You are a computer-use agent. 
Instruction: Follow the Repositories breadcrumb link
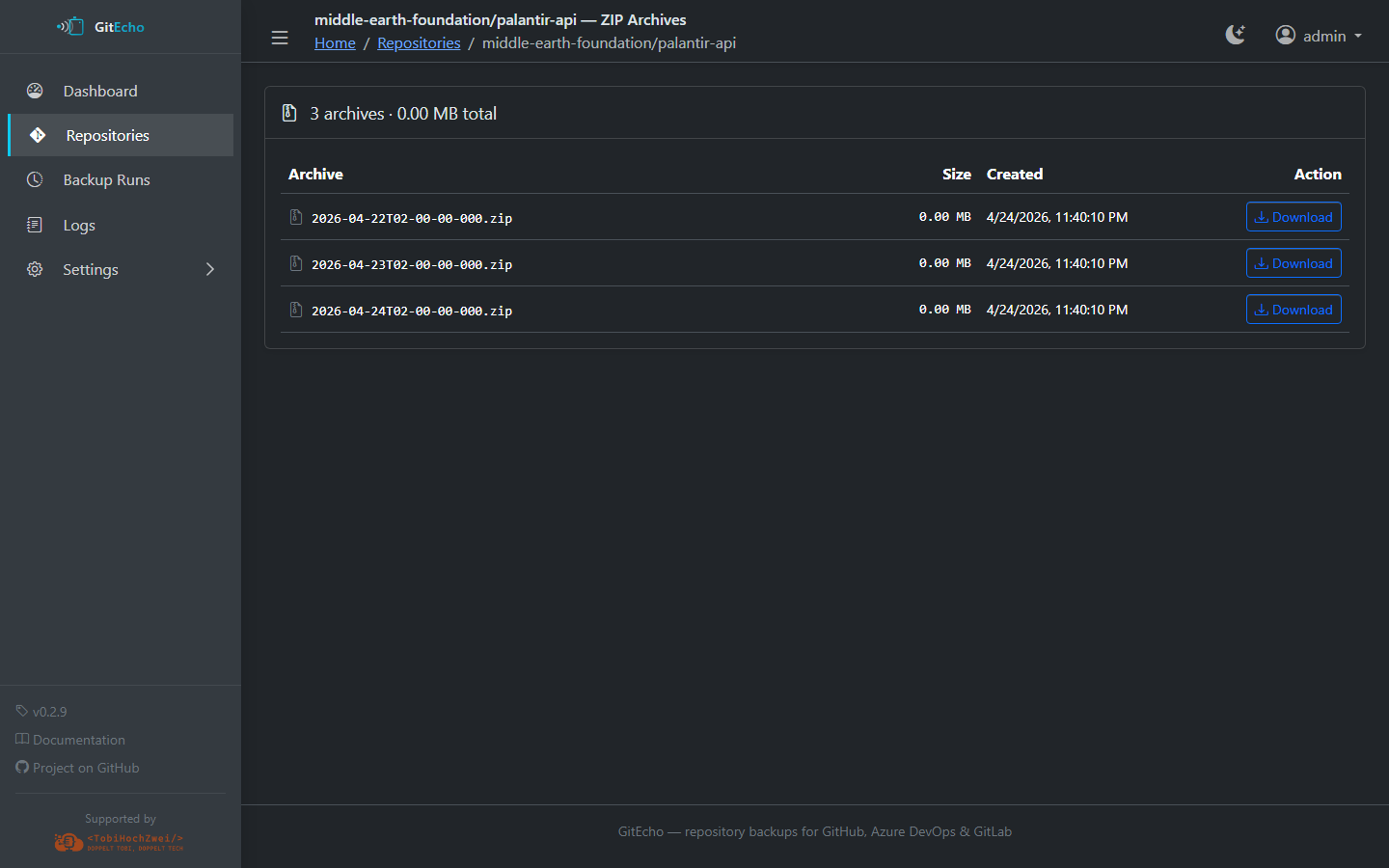tap(419, 43)
